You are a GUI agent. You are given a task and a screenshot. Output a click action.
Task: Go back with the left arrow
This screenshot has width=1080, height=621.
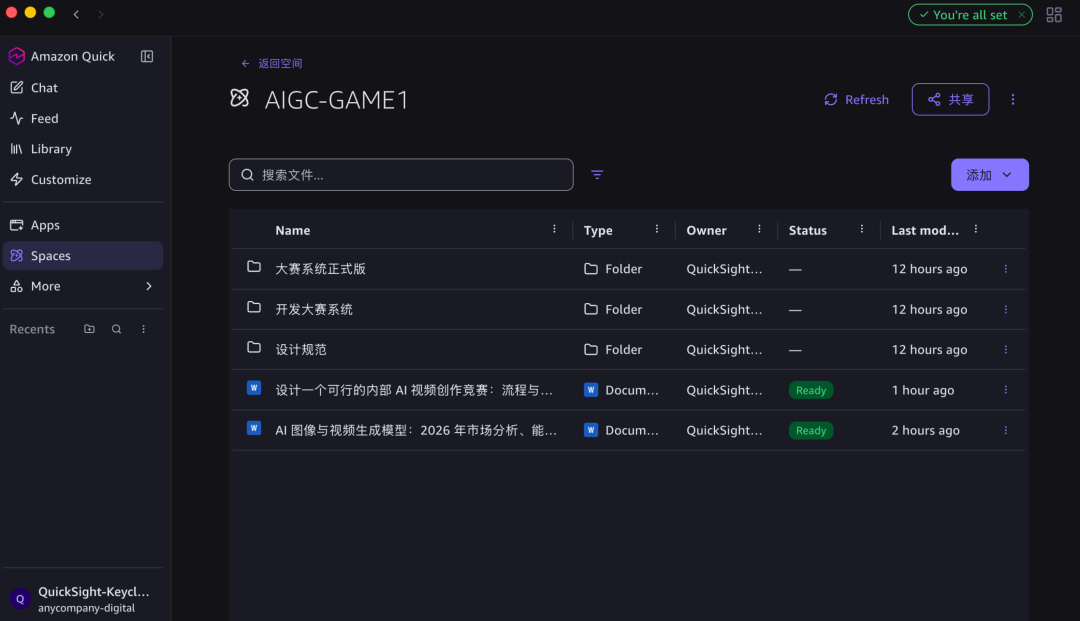click(x=76, y=14)
